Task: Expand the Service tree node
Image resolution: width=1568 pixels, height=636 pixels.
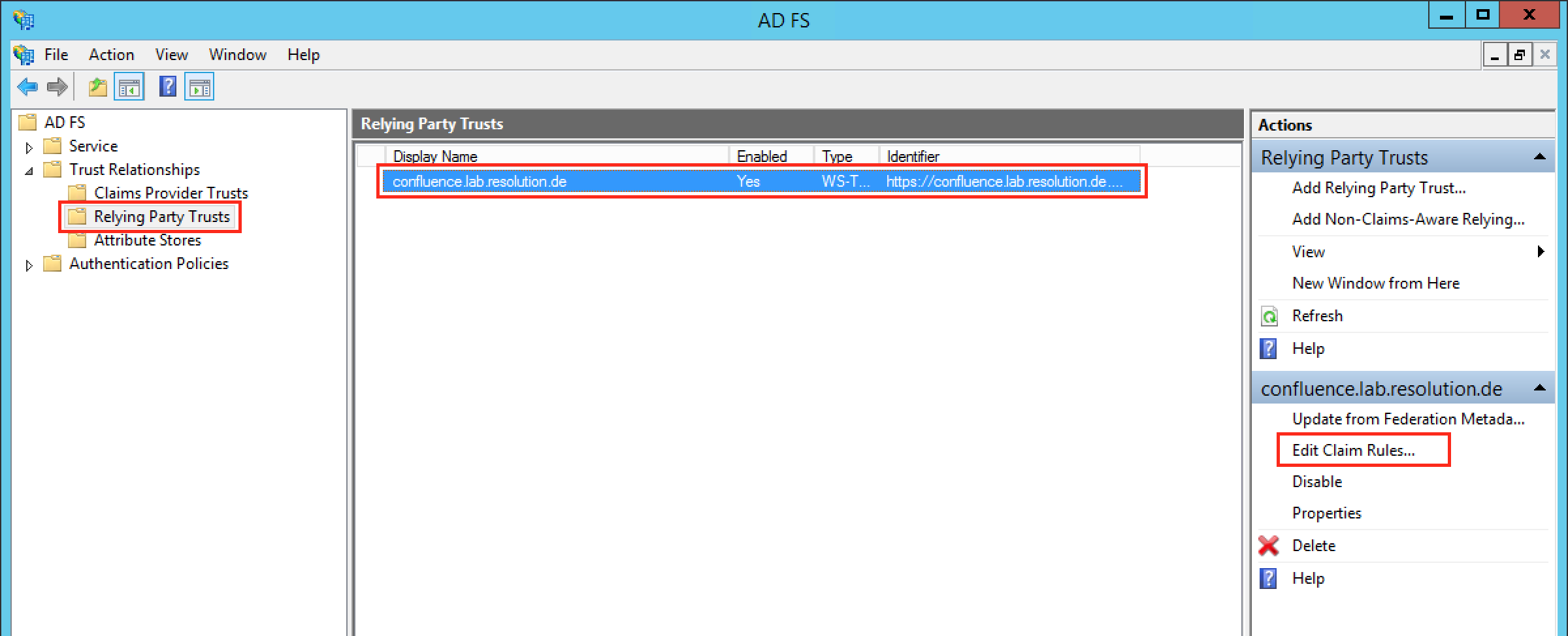Action: (29, 148)
